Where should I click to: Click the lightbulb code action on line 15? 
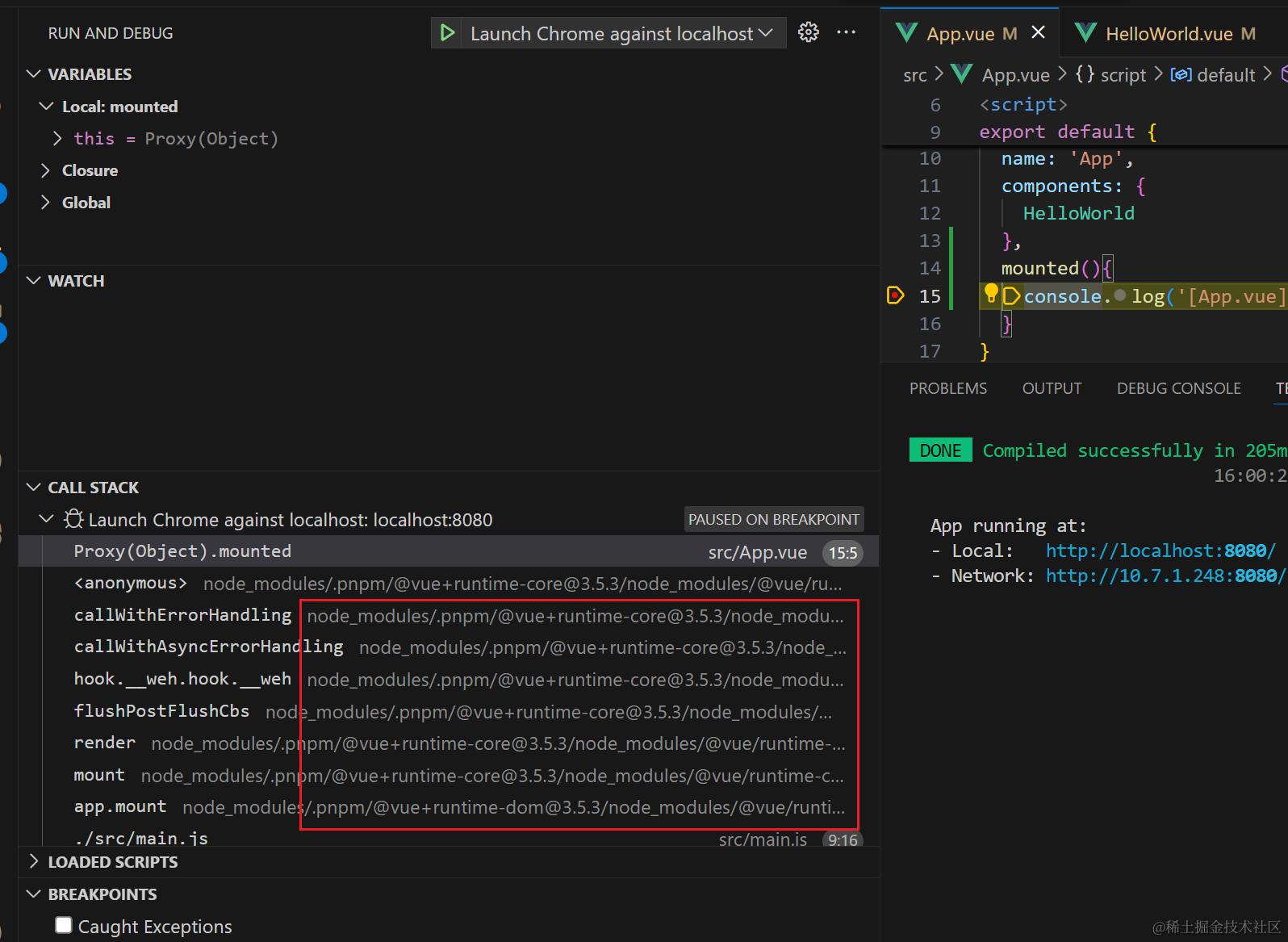tap(991, 292)
